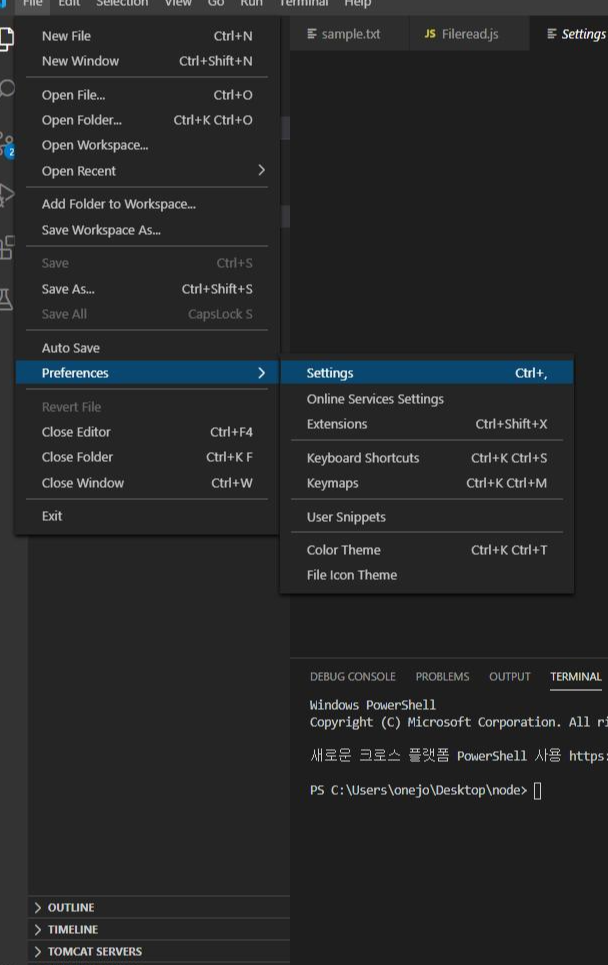
Task: Switch to the Settings editor tab
Action: (569, 34)
